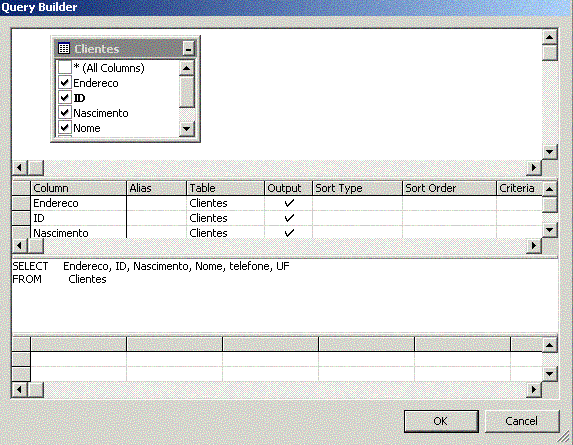Click the Clientes table grid icon

point(64,48)
